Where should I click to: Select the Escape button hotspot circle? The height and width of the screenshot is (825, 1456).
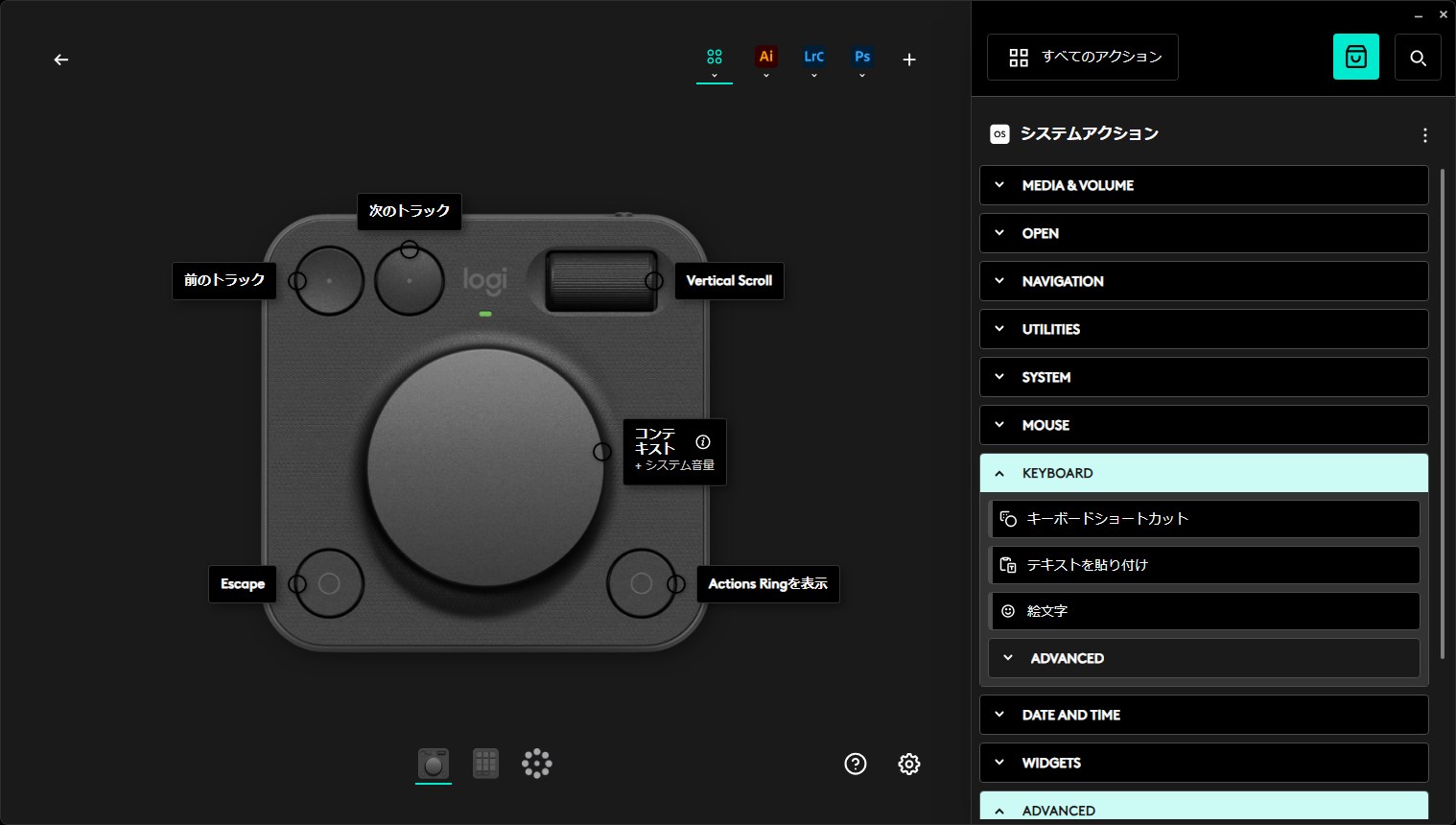tap(297, 584)
